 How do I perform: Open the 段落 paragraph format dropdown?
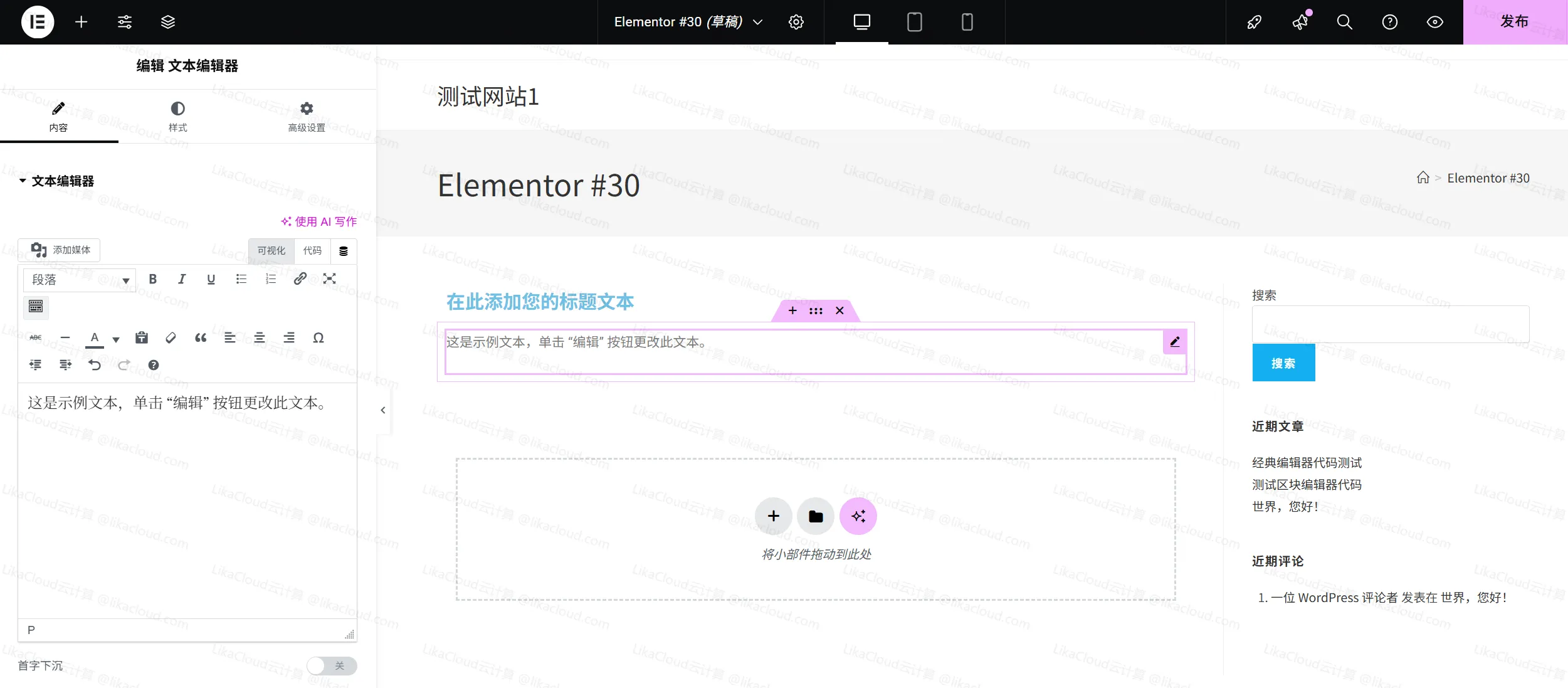[x=80, y=280]
